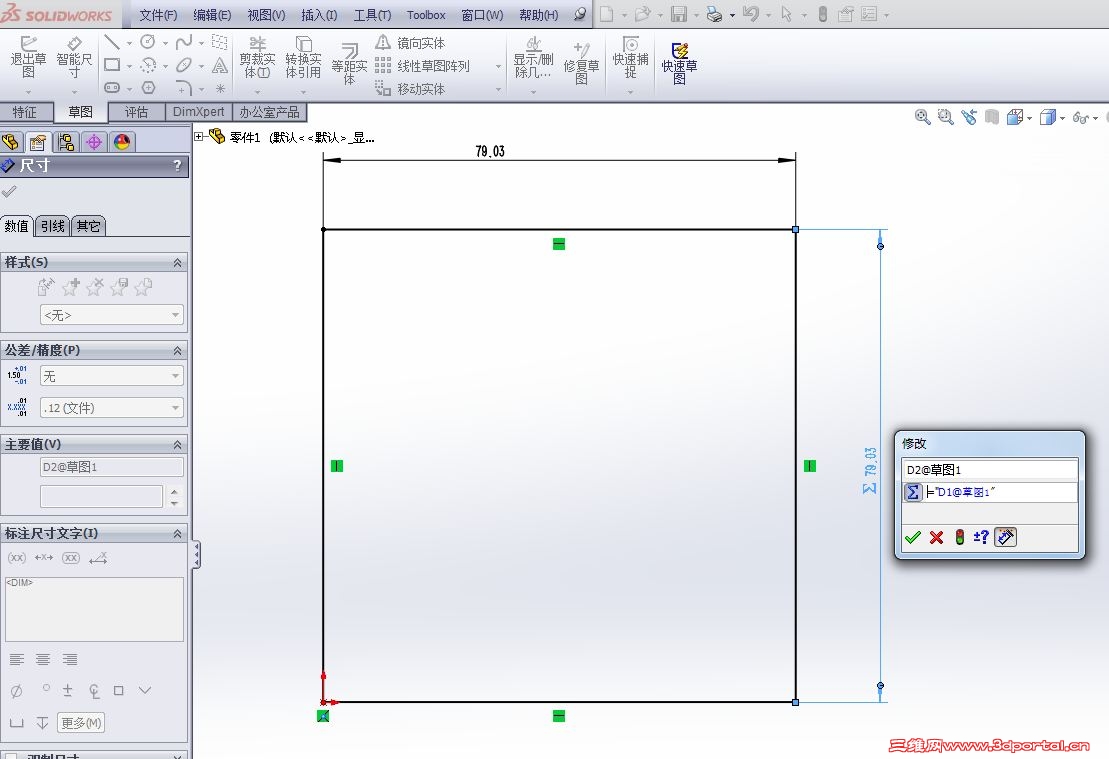Image resolution: width=1109 pixels, height=759 pixels.
Task: Click the Save icon in top toolbar
Action: (x=679, y=14)
